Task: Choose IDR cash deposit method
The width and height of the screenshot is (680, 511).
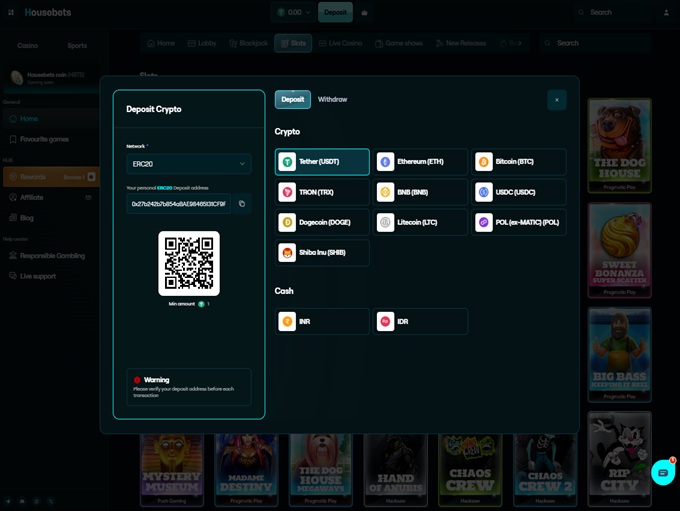Action: 421,322
